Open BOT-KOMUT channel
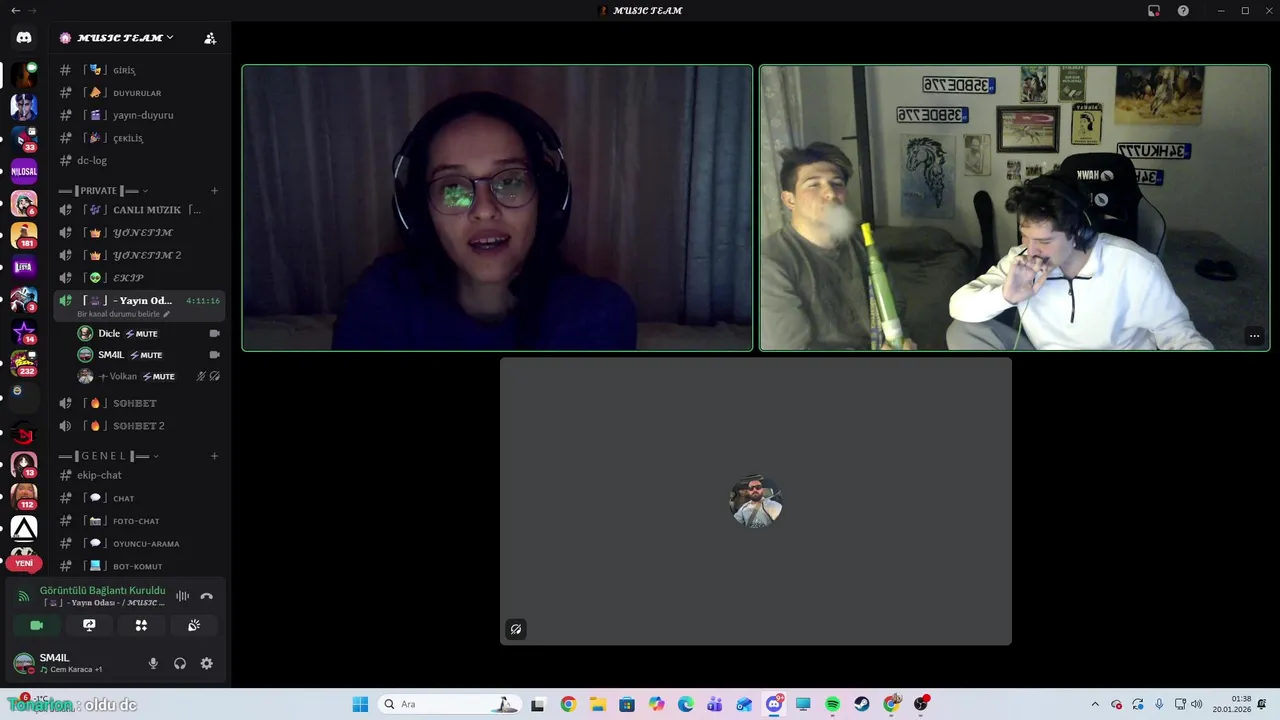 tap(139, 566)
